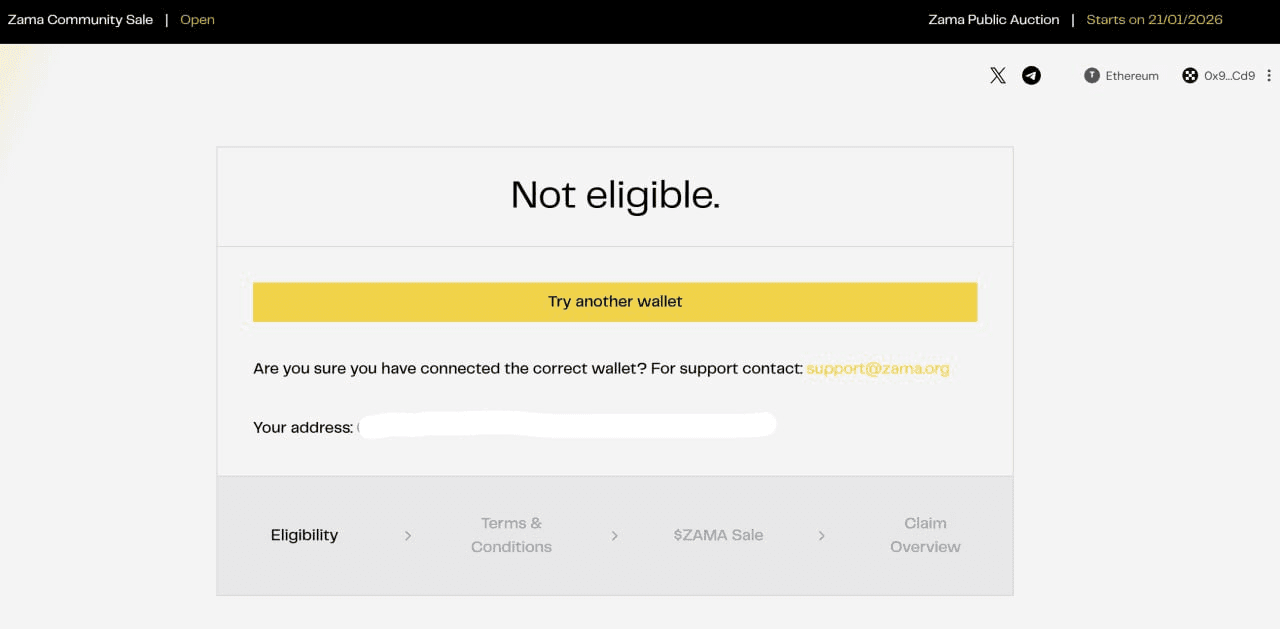Click the chevron after Eligibility step
This screenshot has height=629, width=1280.
(x=408, y=536)
